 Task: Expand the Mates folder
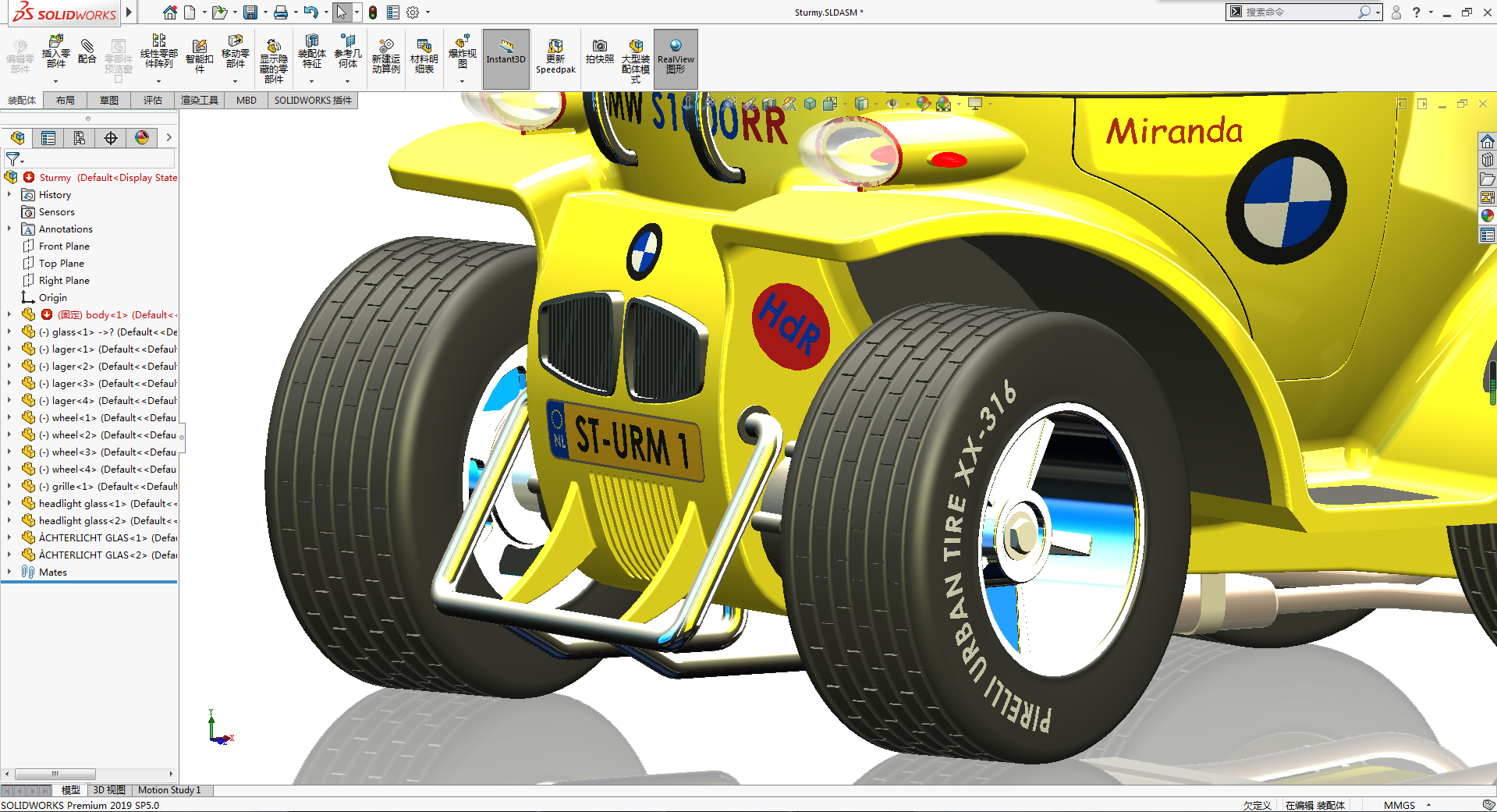pyautogui.click(x=9, y=573)
